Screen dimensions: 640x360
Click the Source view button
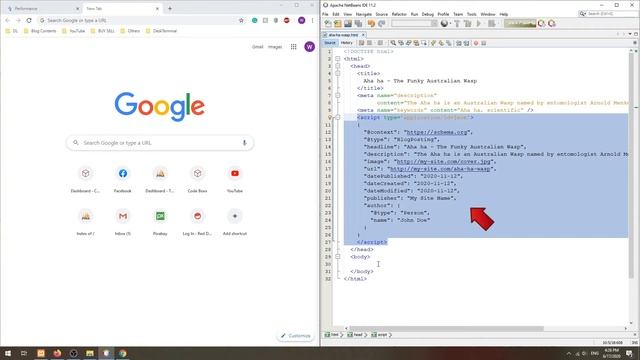pyautogui.click(x=330, y=43)
